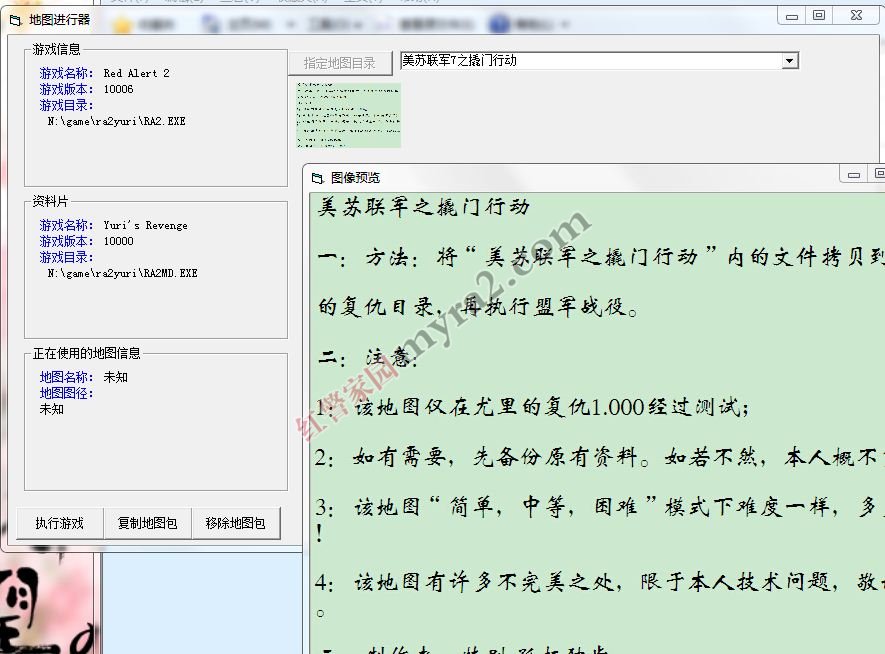Image resolution: width=885 pixels, height=654 pixels.
Task: Click the blurred blue help circle icon
Action: point(500,24)
